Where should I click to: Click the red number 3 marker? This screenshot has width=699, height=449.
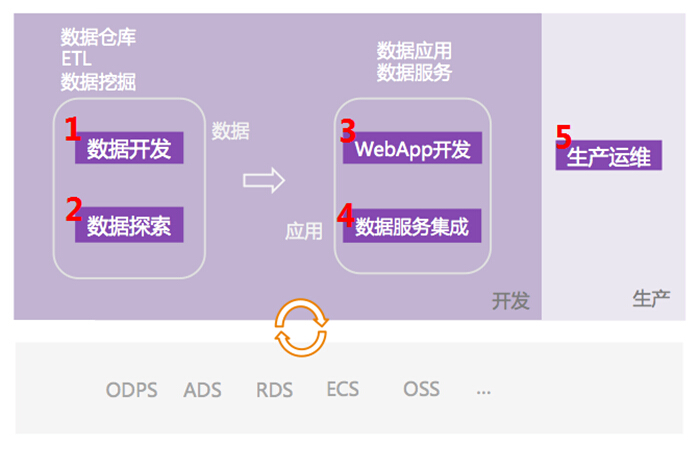pos(348,129)
